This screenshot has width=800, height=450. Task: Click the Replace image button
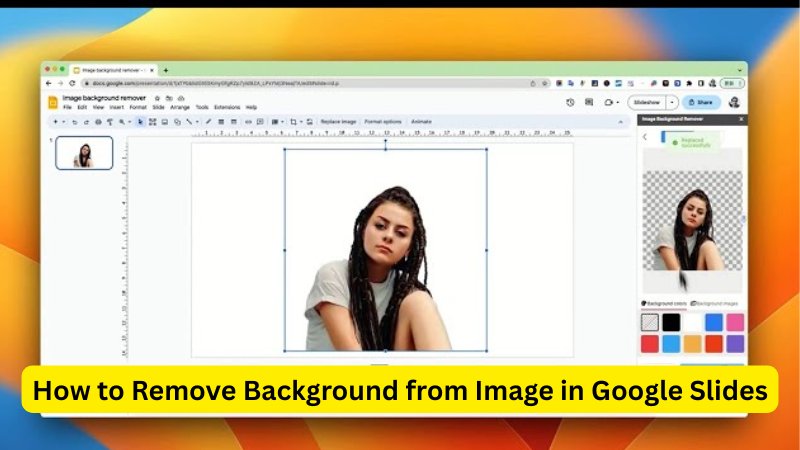pos(338,122)
